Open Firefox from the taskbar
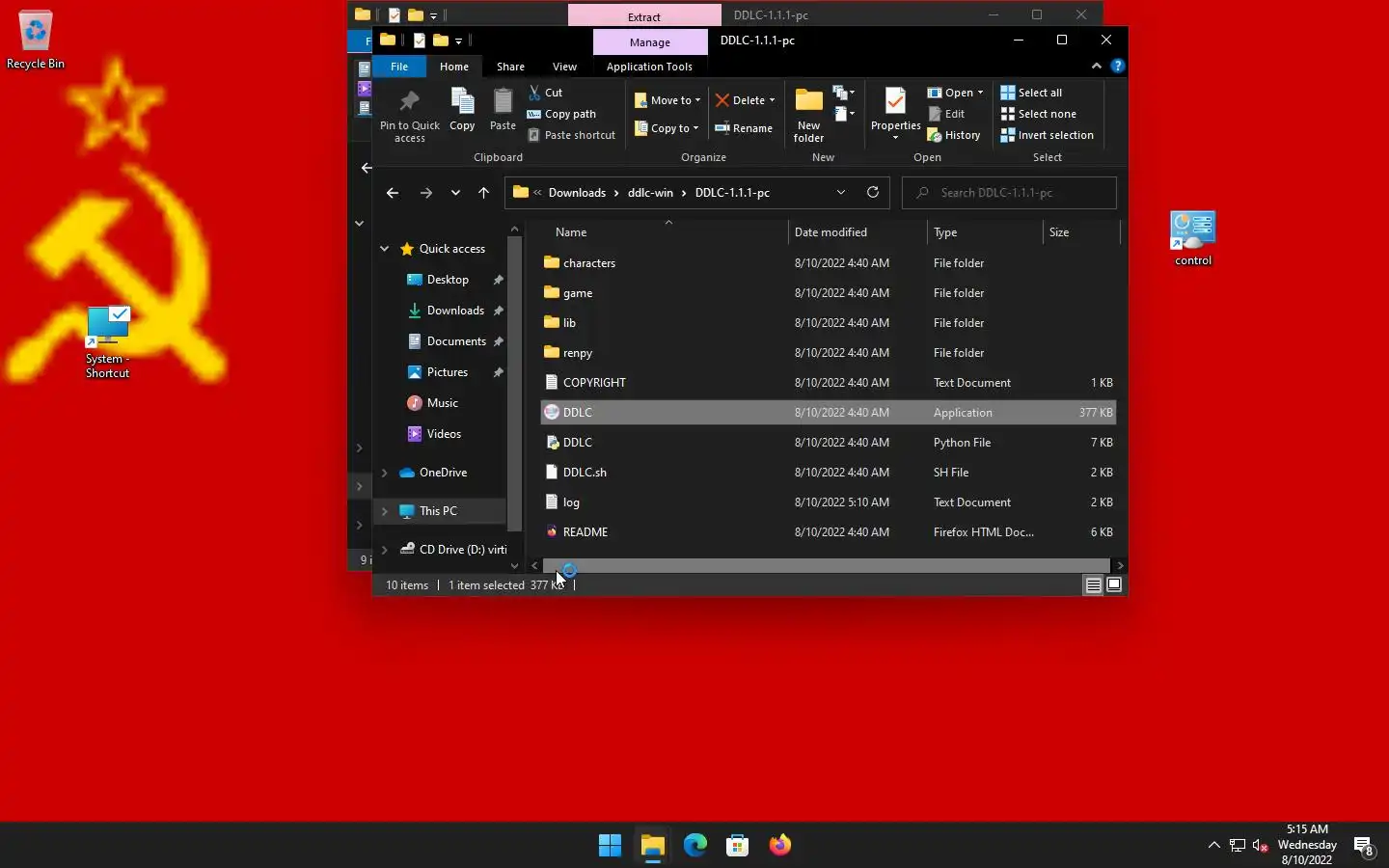Screen dimensions: 1389x868 coord(779,845)
